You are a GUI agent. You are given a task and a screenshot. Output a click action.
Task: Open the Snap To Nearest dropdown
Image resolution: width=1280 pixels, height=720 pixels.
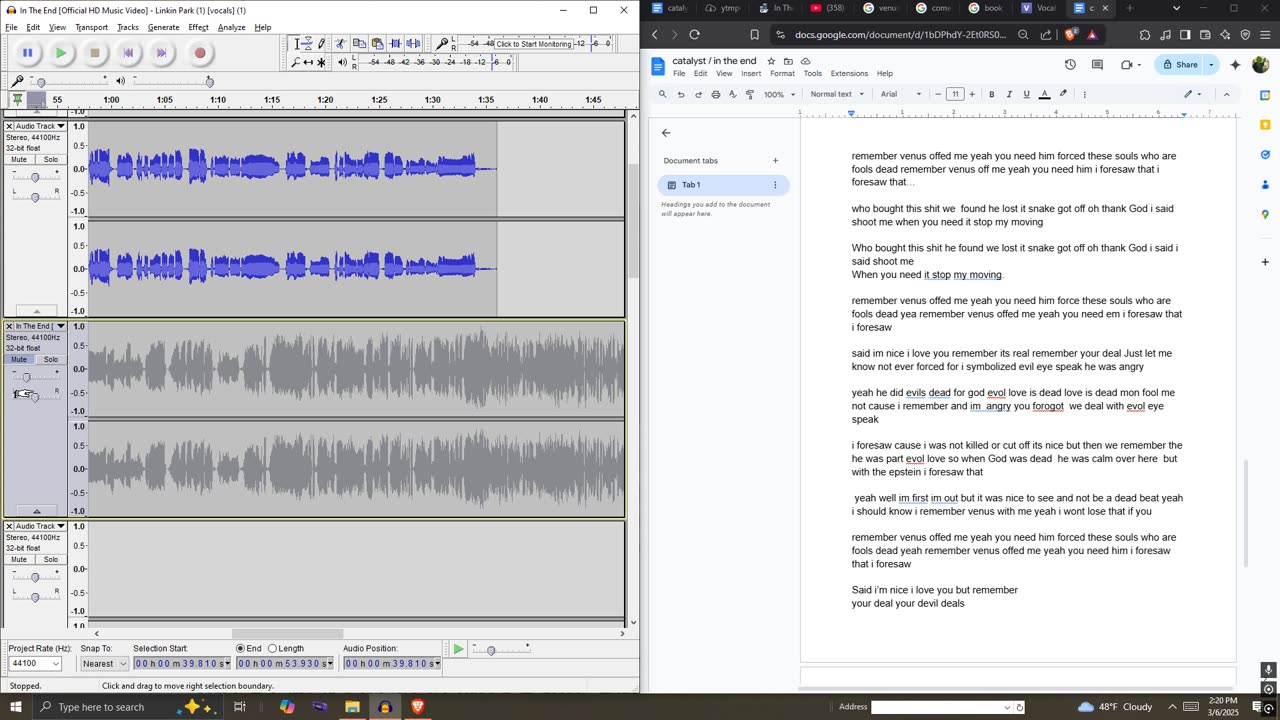(x=123, y=663)
